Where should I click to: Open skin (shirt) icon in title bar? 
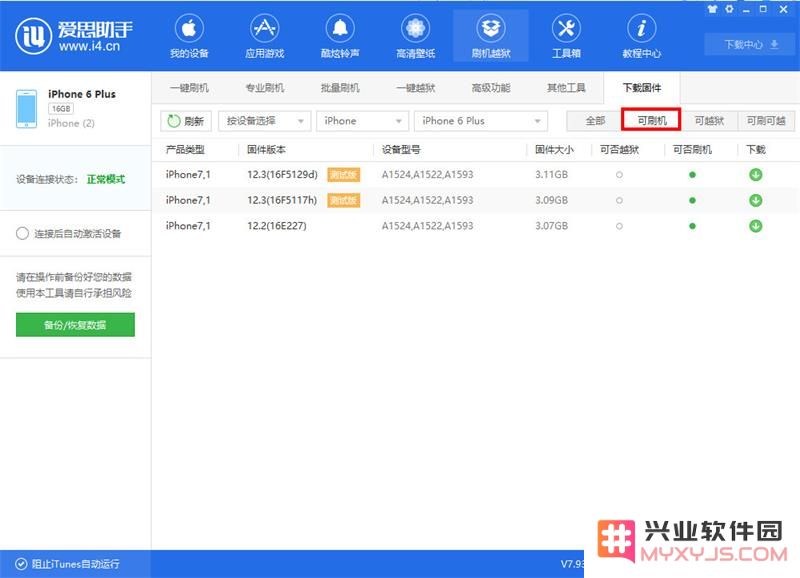click(712, 9)
